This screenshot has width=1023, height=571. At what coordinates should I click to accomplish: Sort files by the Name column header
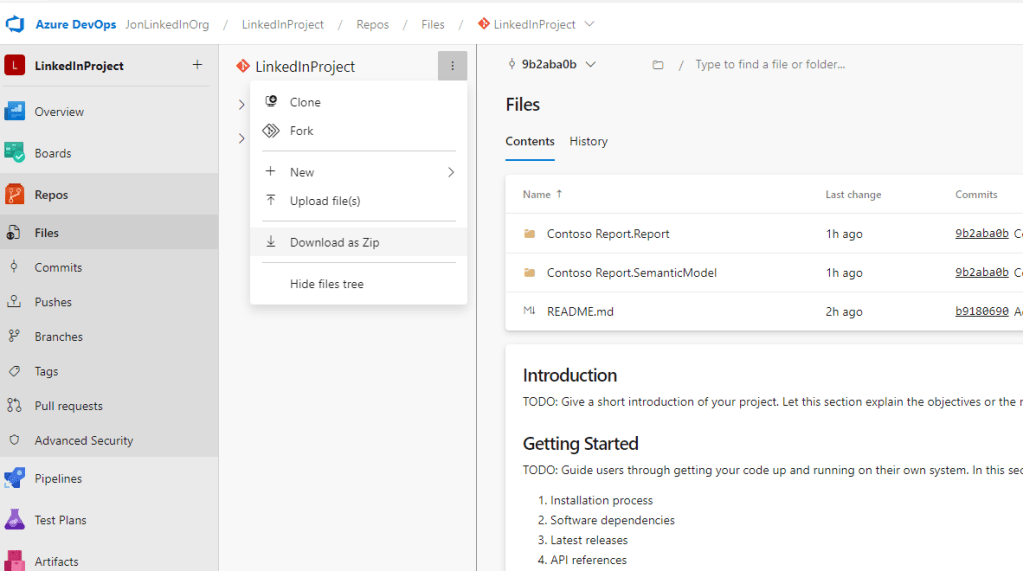point(537,194)
